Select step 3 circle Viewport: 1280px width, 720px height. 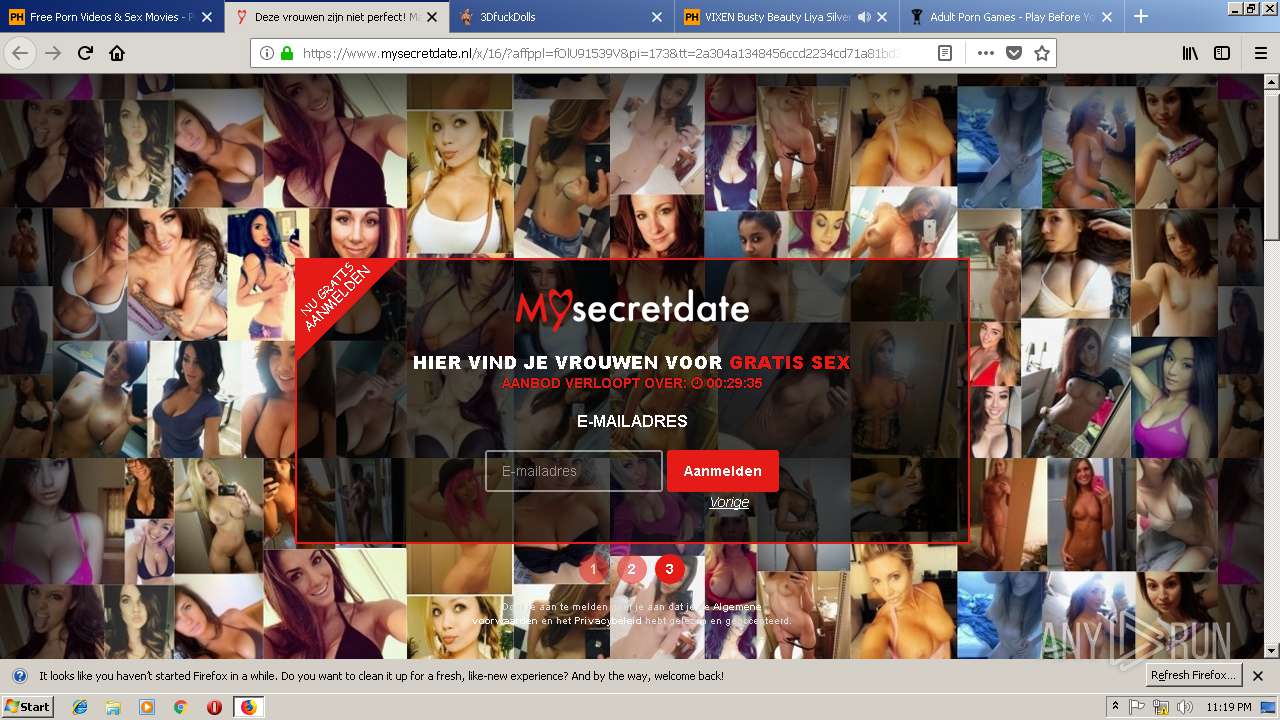click(669, 569)
